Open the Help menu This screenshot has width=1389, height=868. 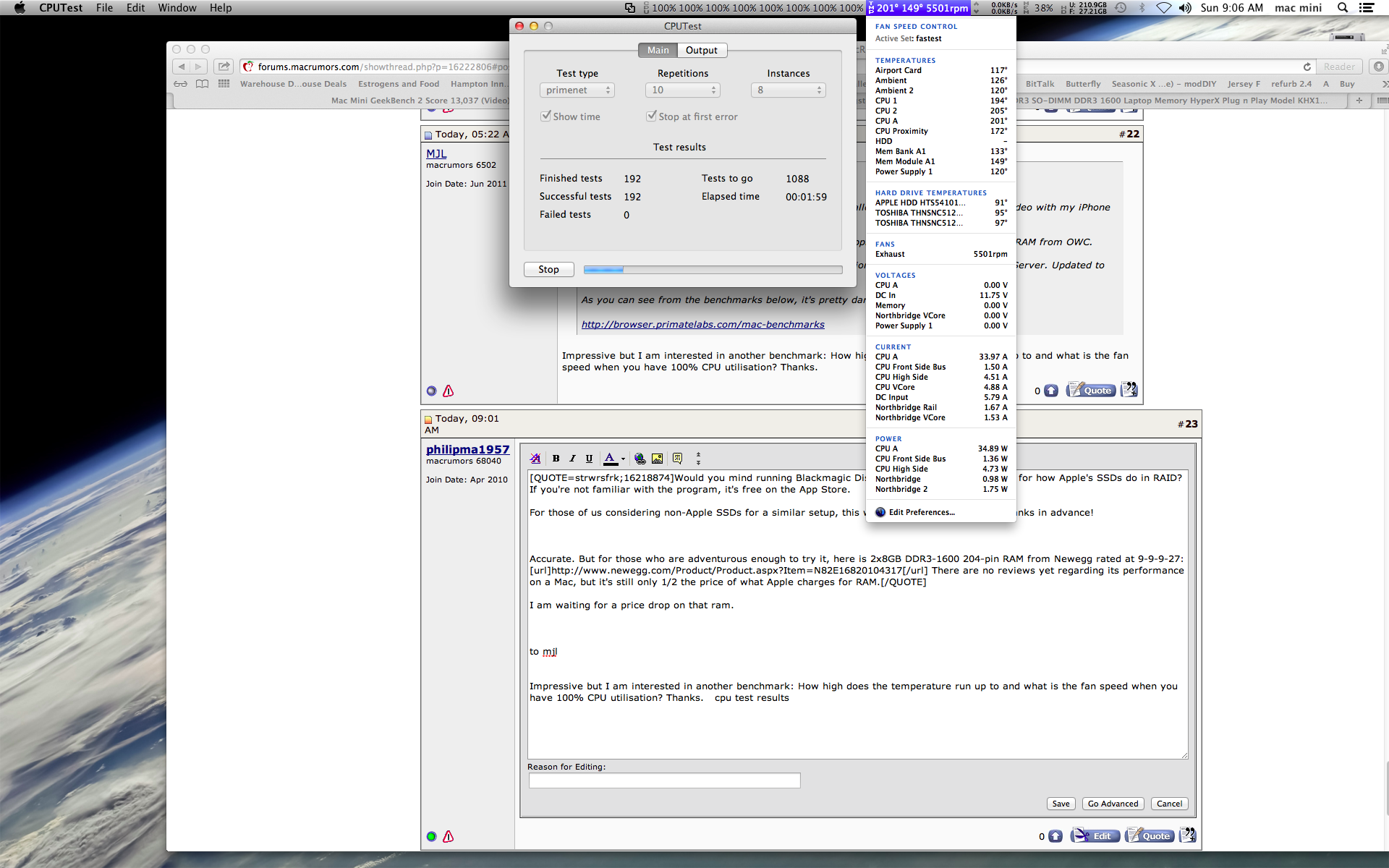pos(221,8)
